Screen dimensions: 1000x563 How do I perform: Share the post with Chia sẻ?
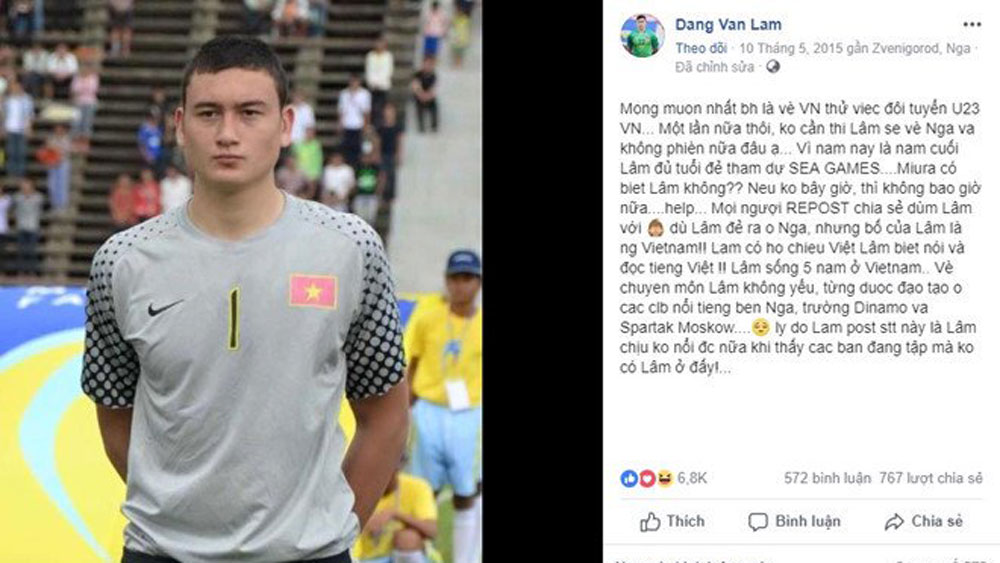pos(923,522)
